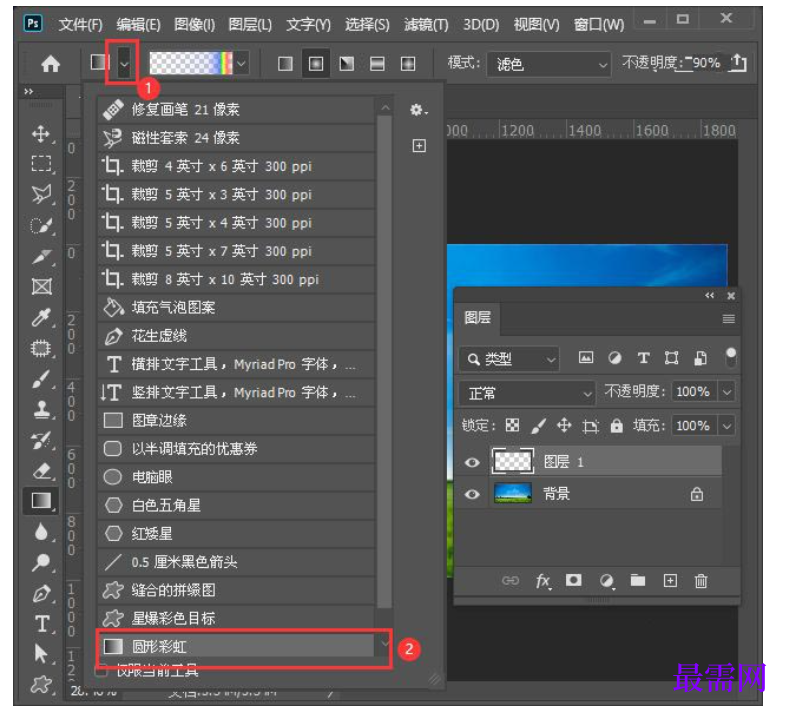Choose preset 裁剪 4 英寸 x 6 英寸 300 ppi
Screen dimensions: 785x709
pyautogui.click(x=236, y=166)
